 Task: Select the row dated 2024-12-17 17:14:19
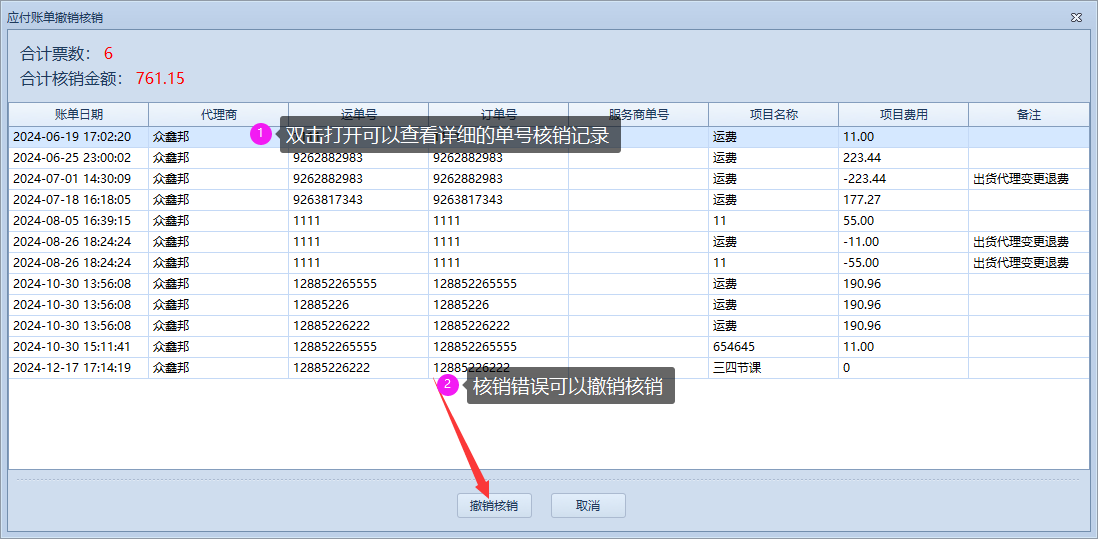(72, 368)
